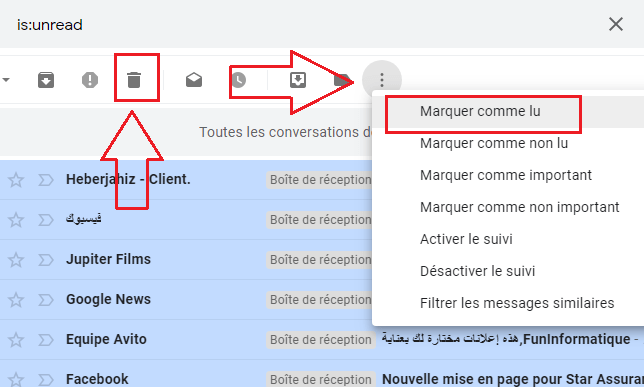Viewport: 644px width, 387px height.
Task: Toggle importance marker for Equipe Avito email
Action: click(46, 340)
